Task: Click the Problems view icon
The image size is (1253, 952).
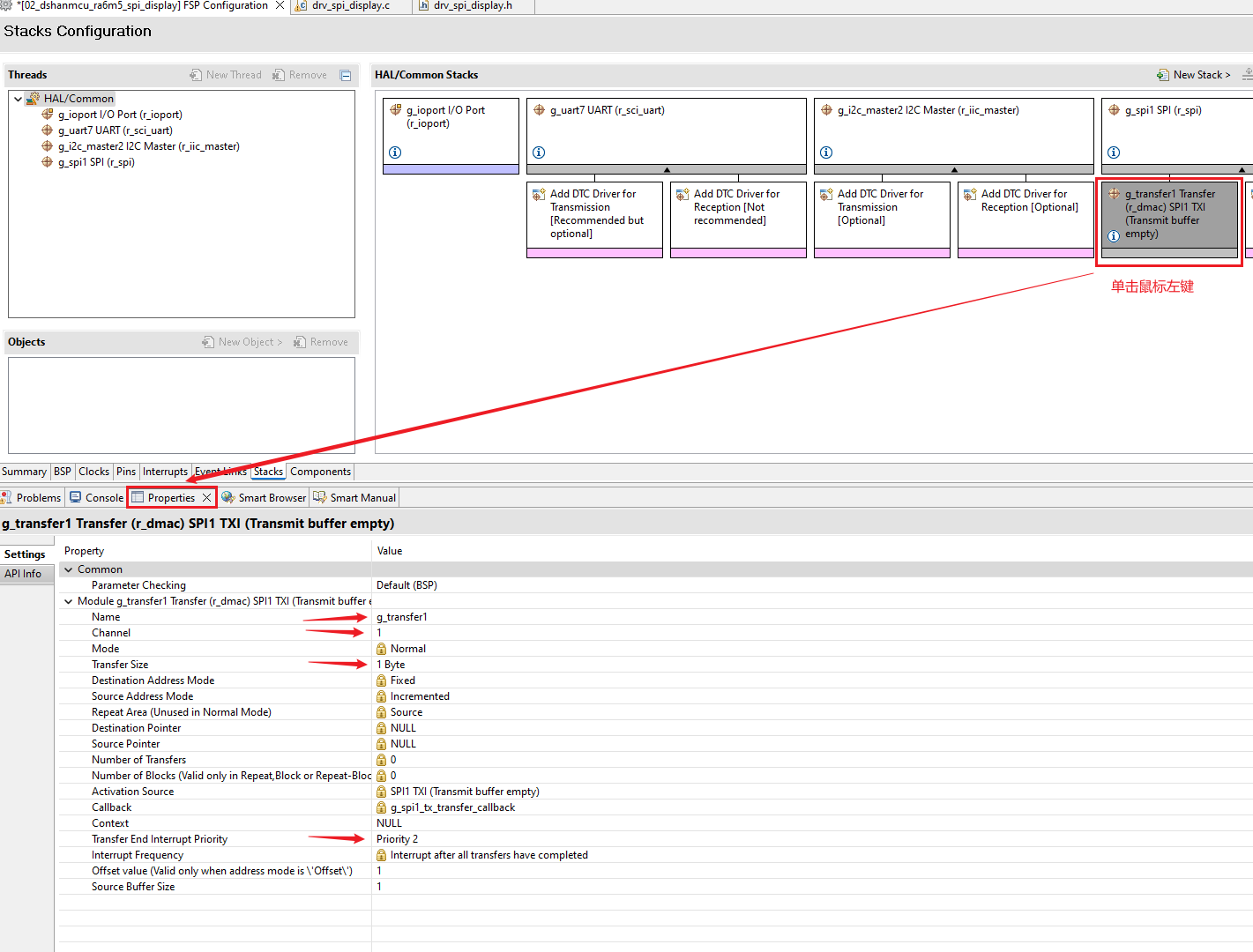Action: point(6,498)
